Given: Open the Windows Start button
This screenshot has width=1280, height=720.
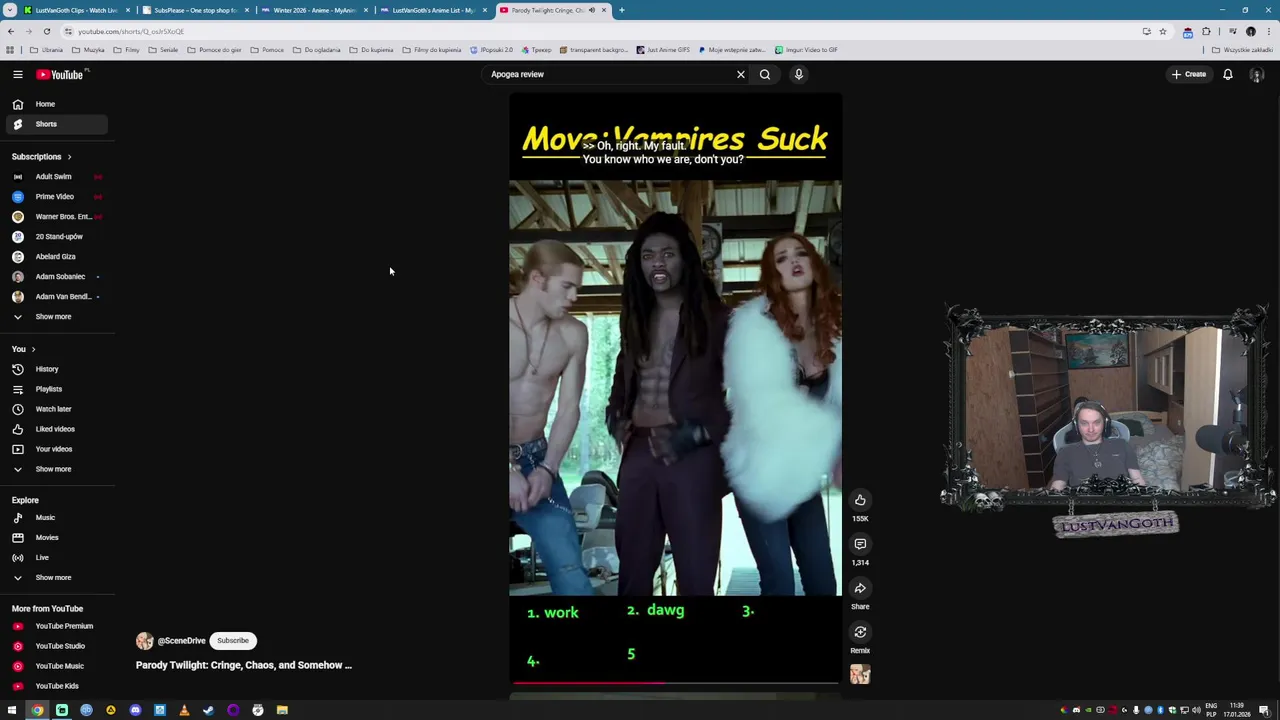Looking at the screenshot, I should tap(12, 710).
